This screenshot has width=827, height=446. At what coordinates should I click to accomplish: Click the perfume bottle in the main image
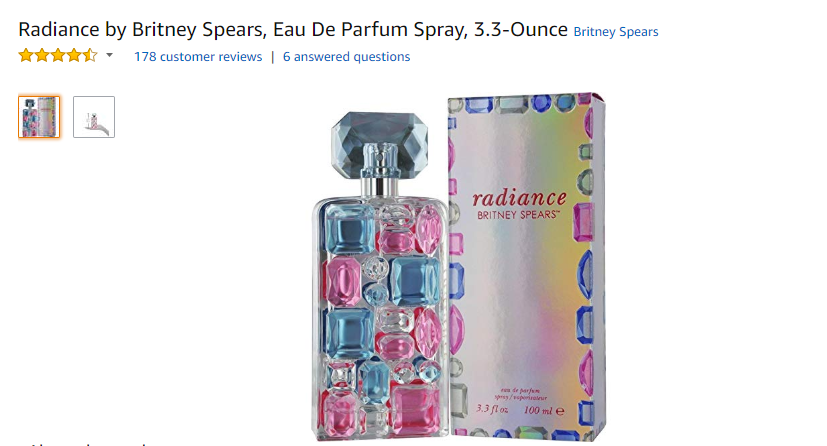(x=380, y=276)
